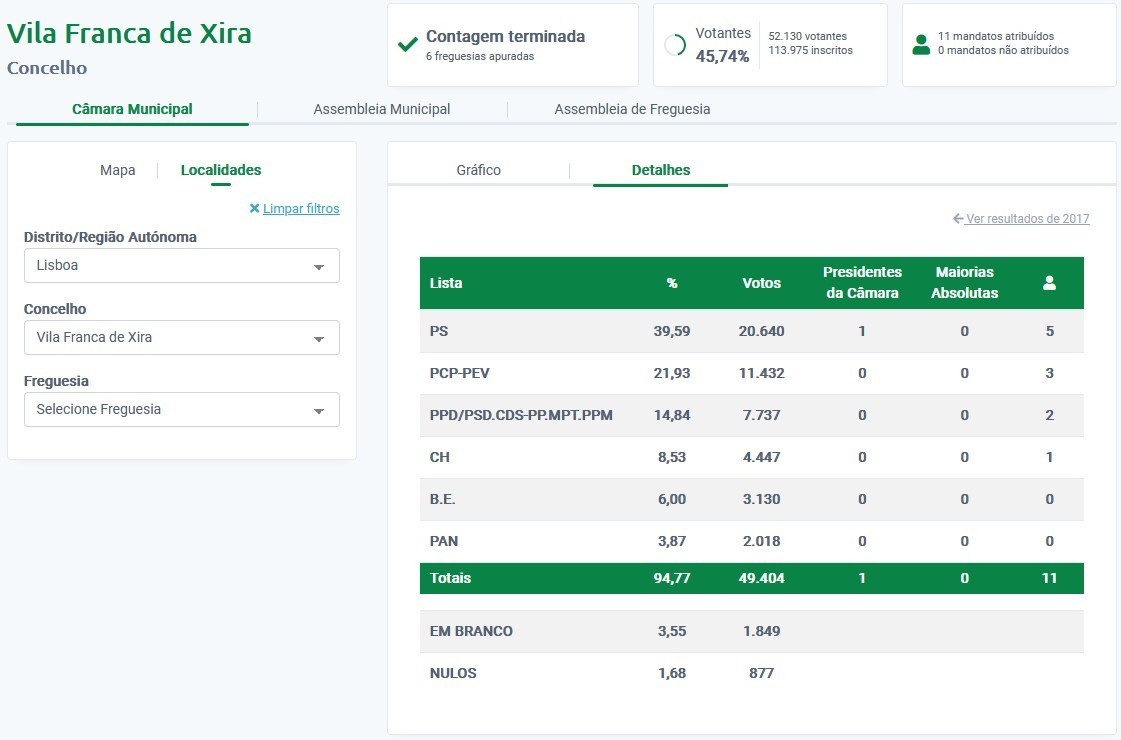This screenshot has height=740, width=1121.
Task: Open the Distrito/Região Autónoma dropdown showing Lisboa
Action: click(182, 265)
